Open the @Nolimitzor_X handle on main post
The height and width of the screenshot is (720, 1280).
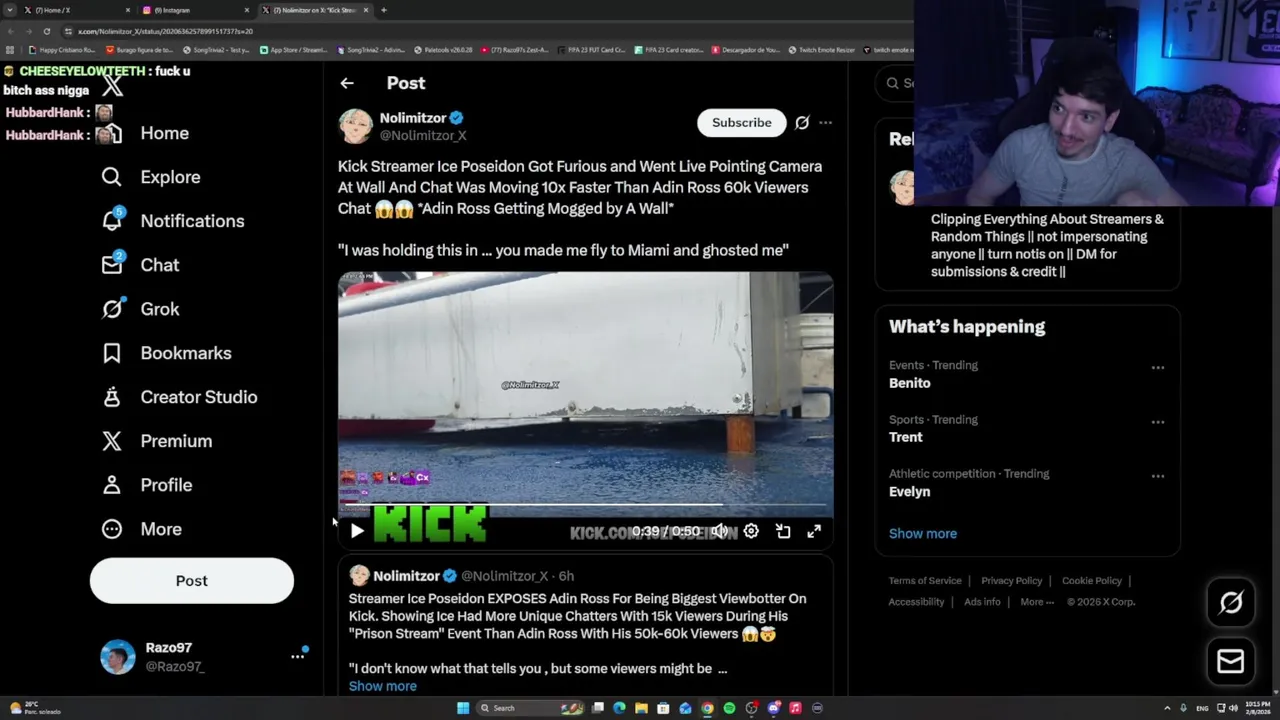point(423,135)
